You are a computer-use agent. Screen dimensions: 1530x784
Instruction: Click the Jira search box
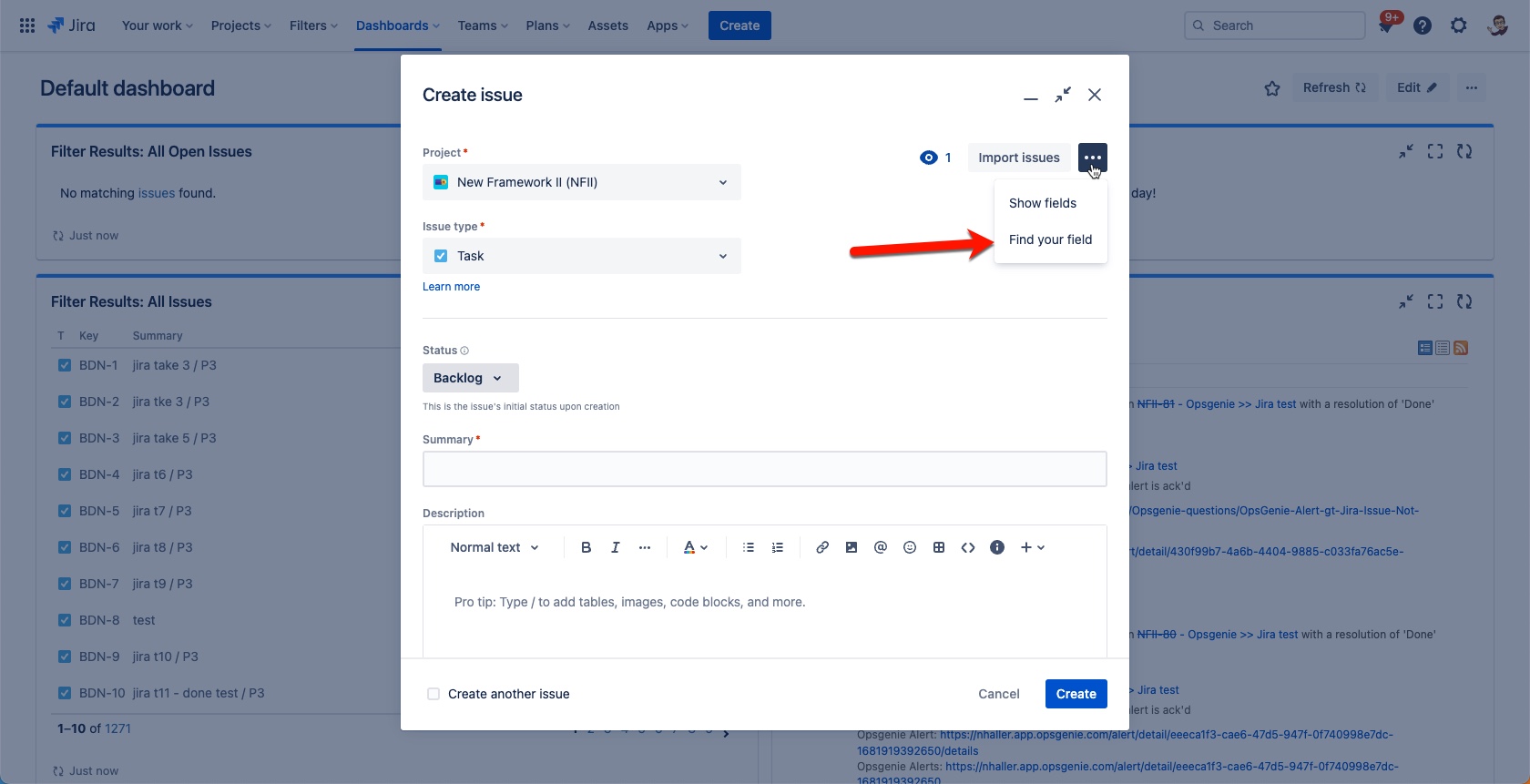pyautogui.click(x=1275, y=25)
